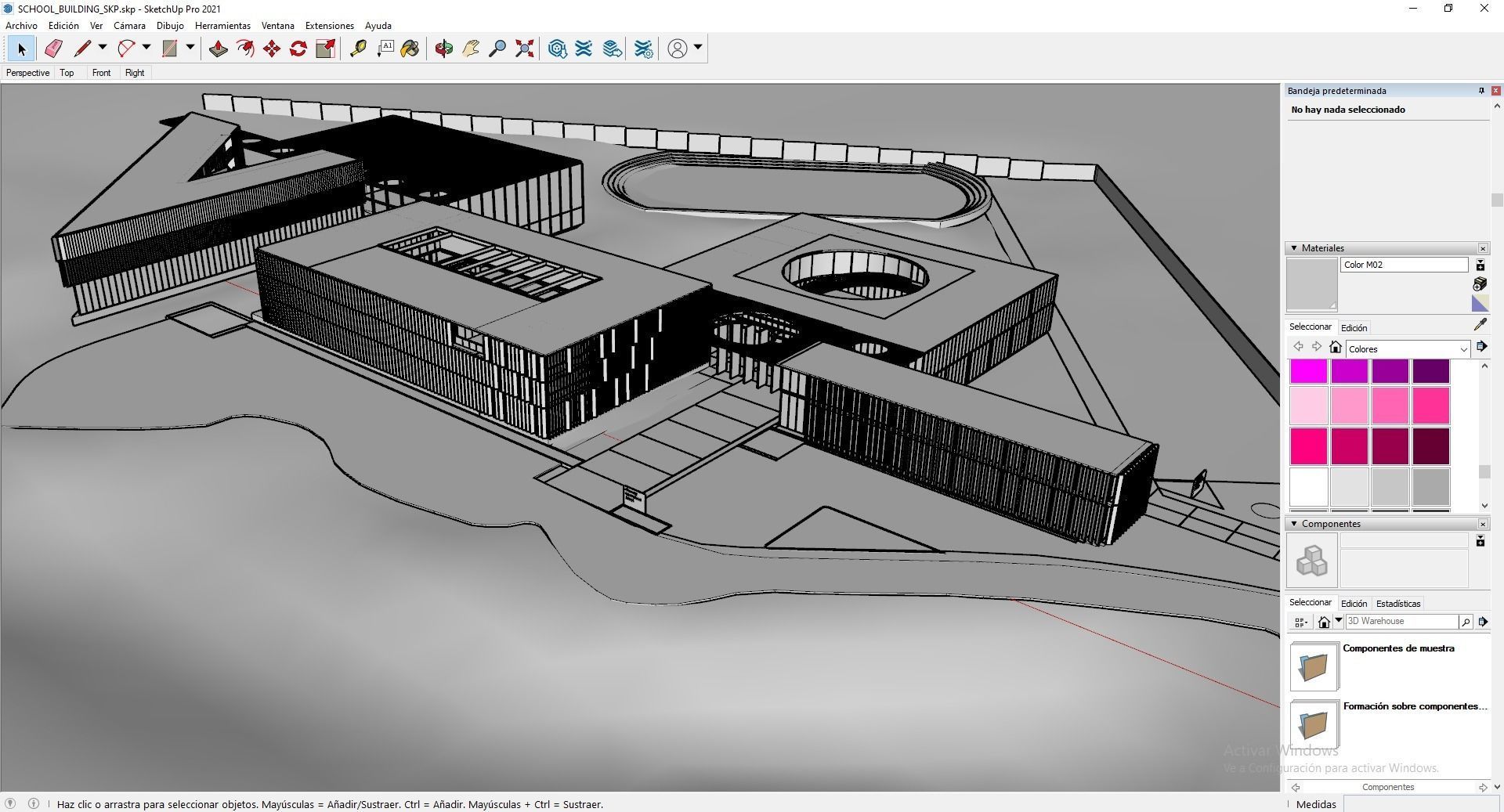Open 3D Warehouse from toolbar
1504x812 pixels.
click(558, 49)
